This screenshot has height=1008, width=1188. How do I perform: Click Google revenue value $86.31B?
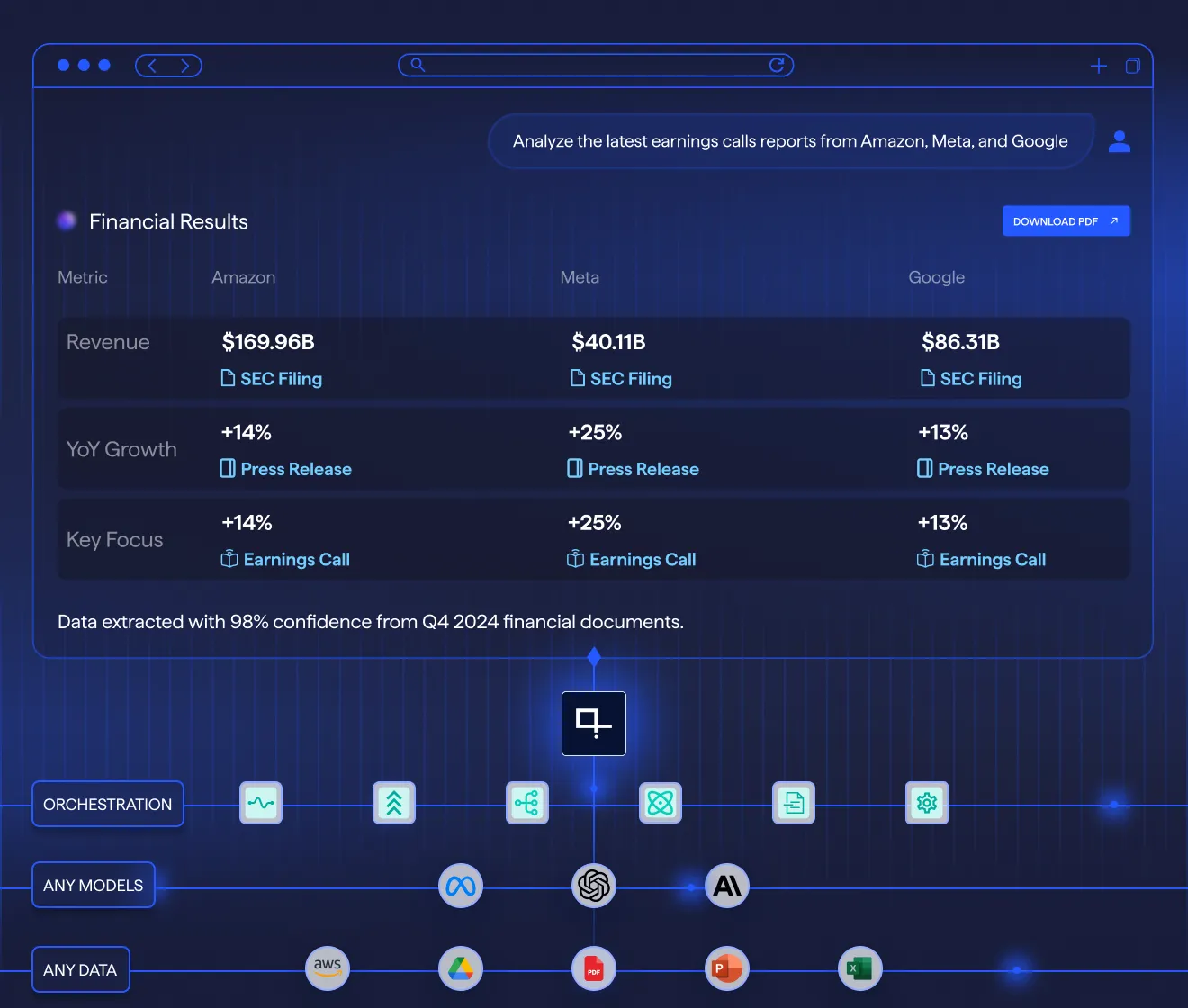[961, 342]
